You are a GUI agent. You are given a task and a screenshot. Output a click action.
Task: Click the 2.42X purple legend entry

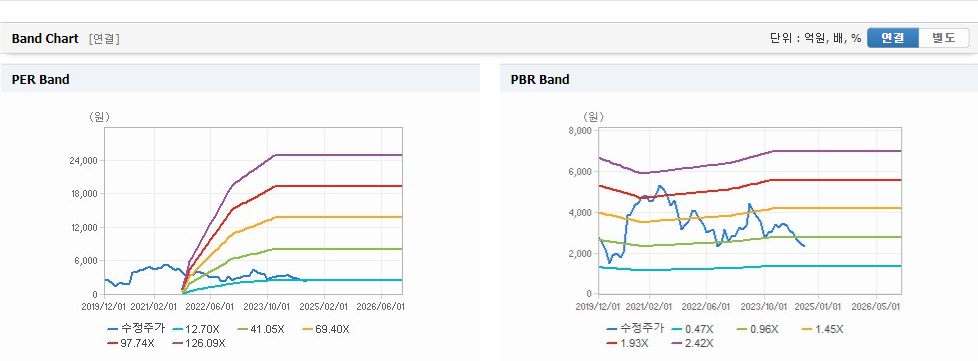[x=692, y=343]
